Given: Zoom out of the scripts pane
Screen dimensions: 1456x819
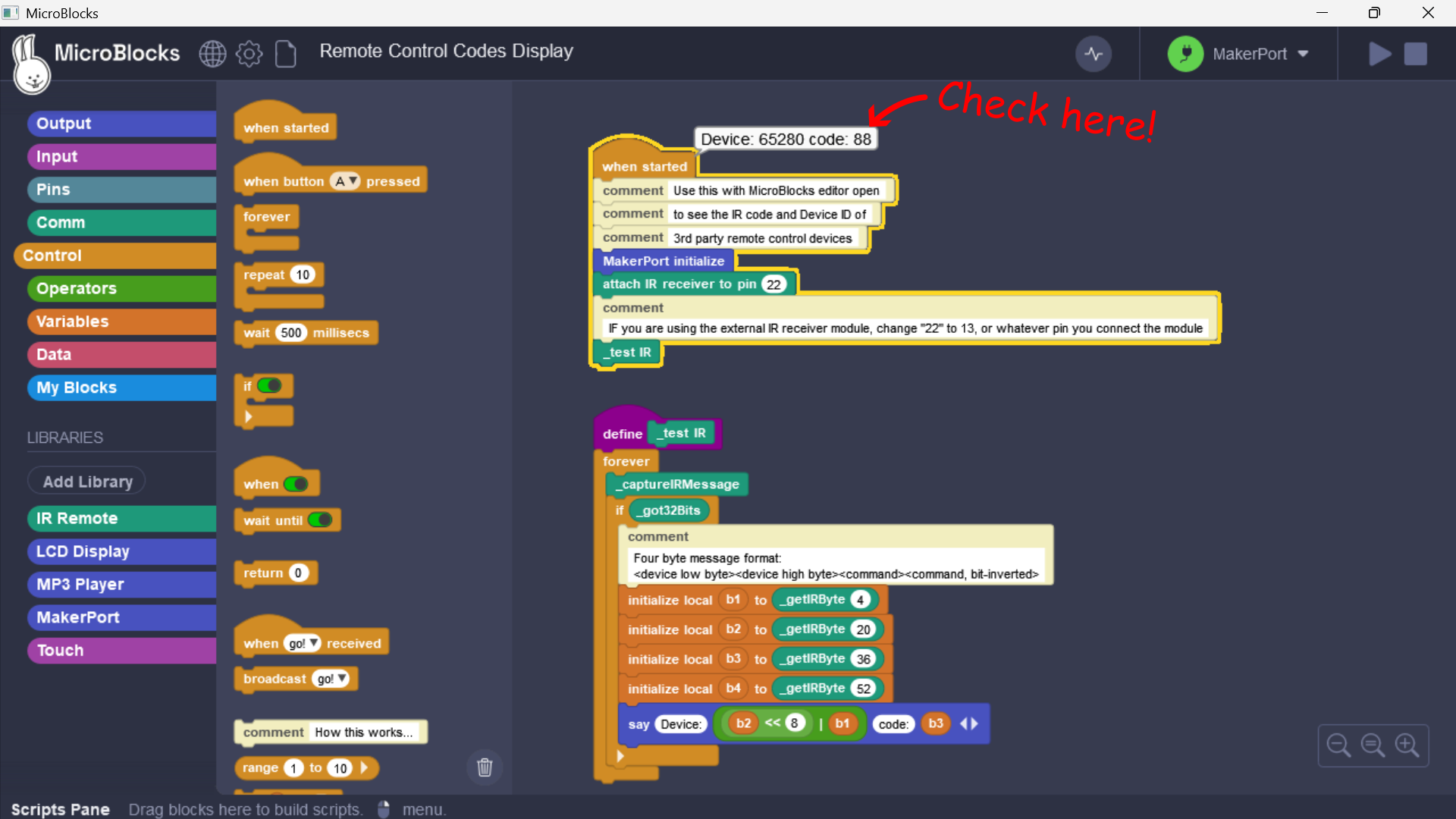Looking at the screenshot, I should pyautogui.click(x=1338, y=745).
